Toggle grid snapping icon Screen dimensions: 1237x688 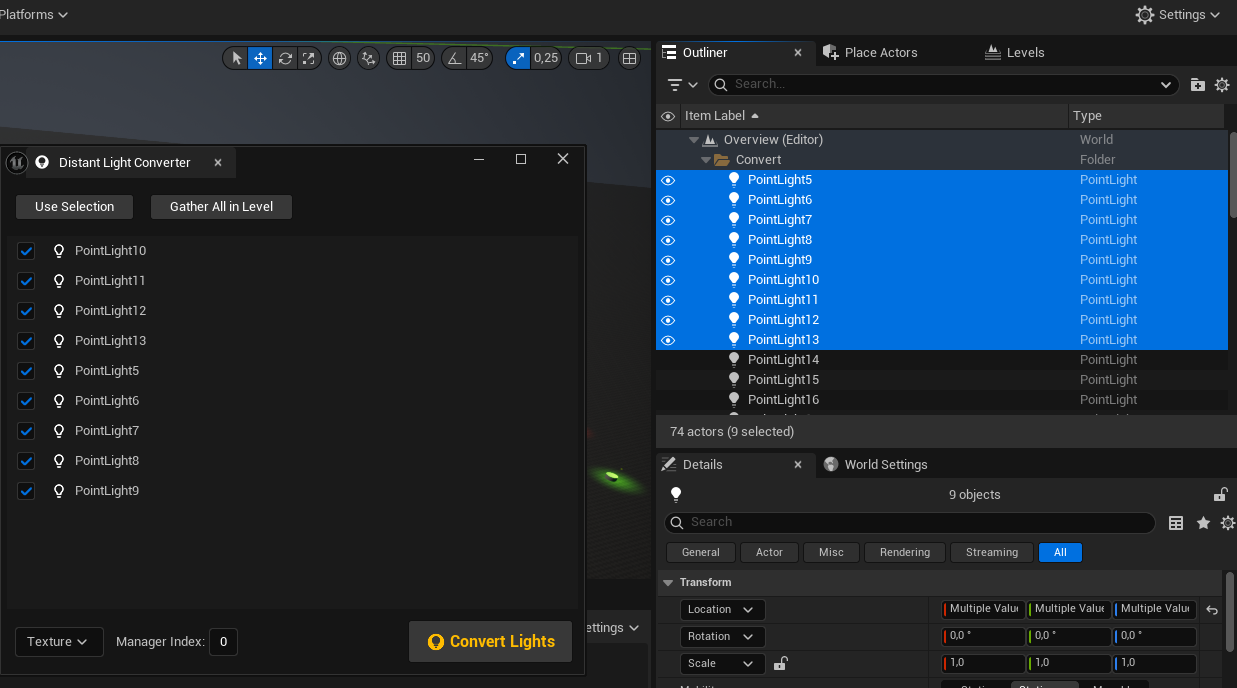(400, 58)
